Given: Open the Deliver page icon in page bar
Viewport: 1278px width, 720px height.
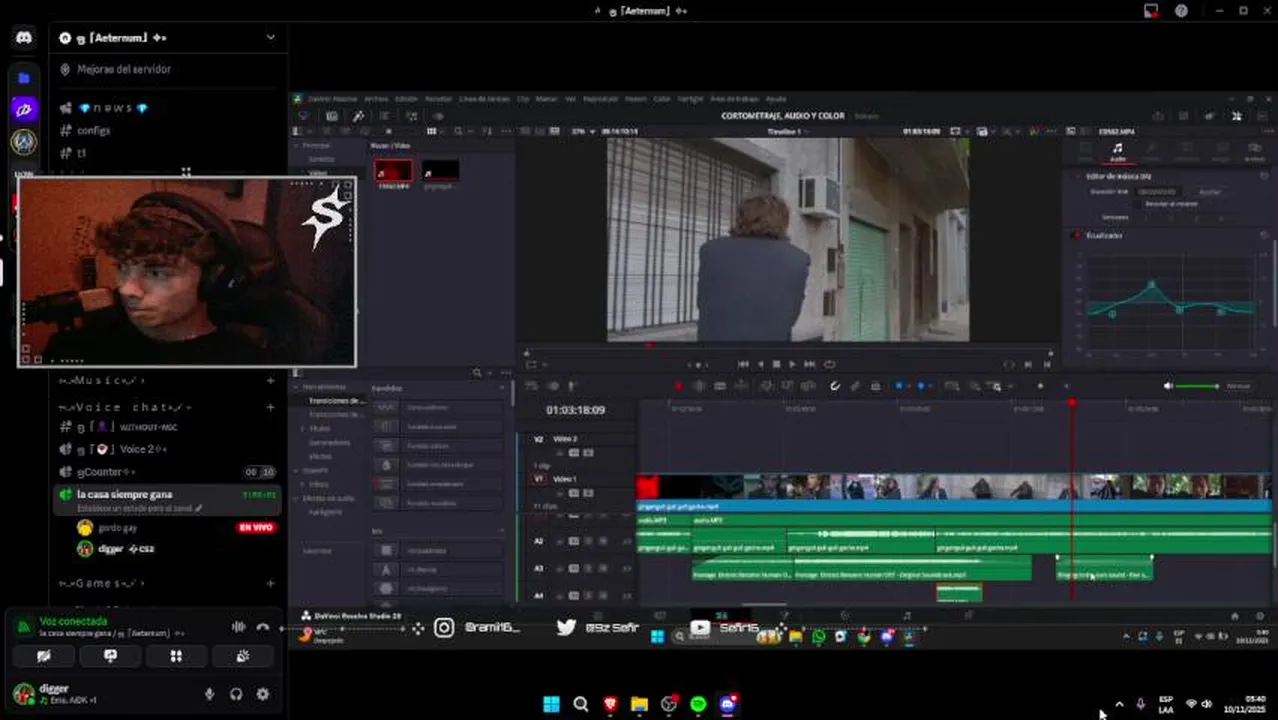Looking at the screenshot, I should (968, 616).
